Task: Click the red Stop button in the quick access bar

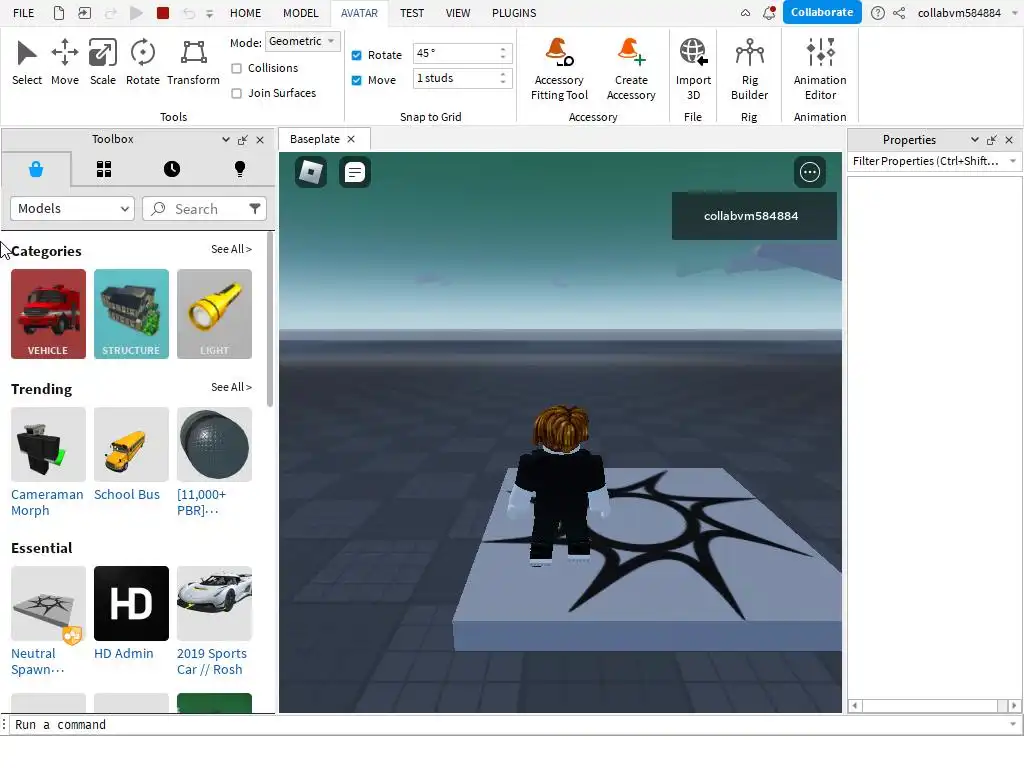Action: pos(163,12)
